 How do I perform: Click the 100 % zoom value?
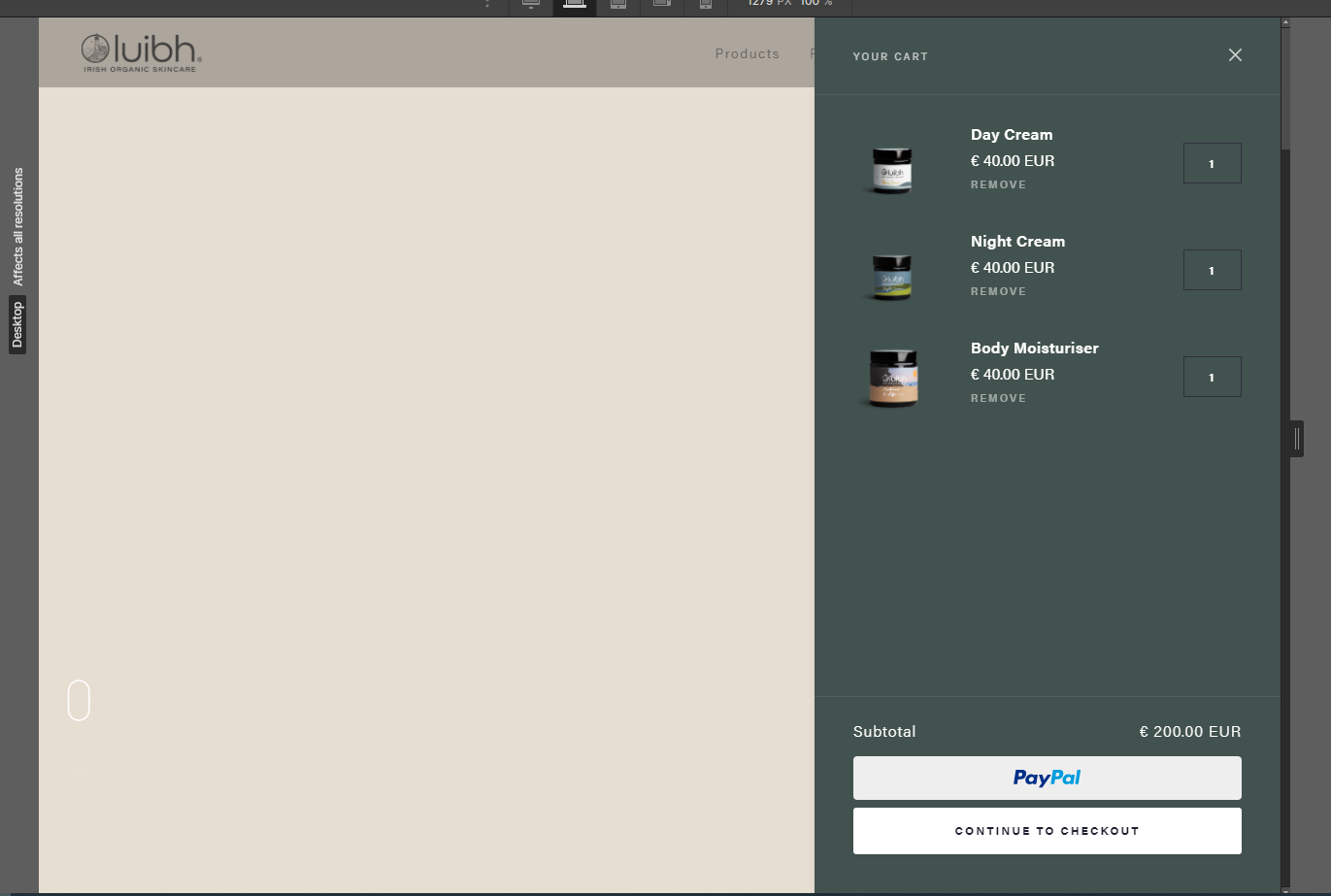click(x=816, y=4)
